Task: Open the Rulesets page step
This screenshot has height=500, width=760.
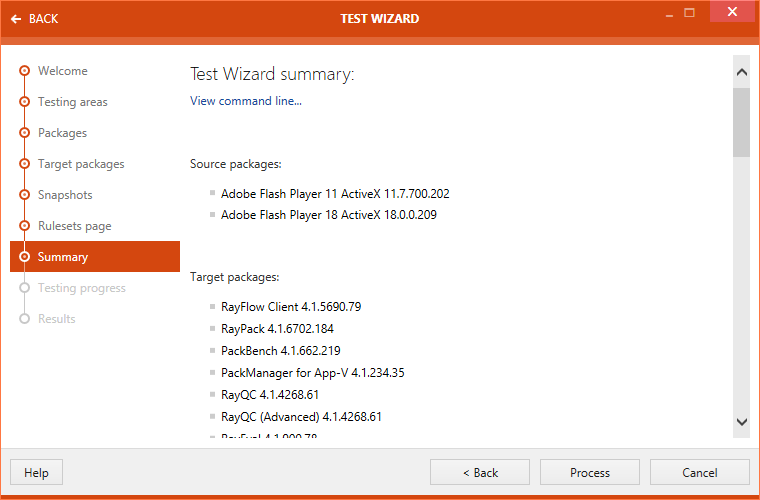Action: click(75, 226)
